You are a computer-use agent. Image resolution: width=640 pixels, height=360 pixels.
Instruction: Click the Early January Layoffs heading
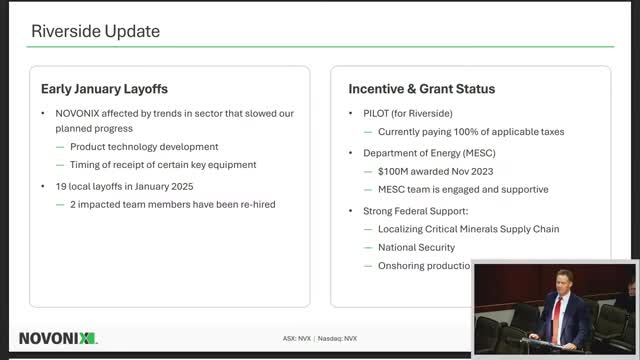pos(104,89)
